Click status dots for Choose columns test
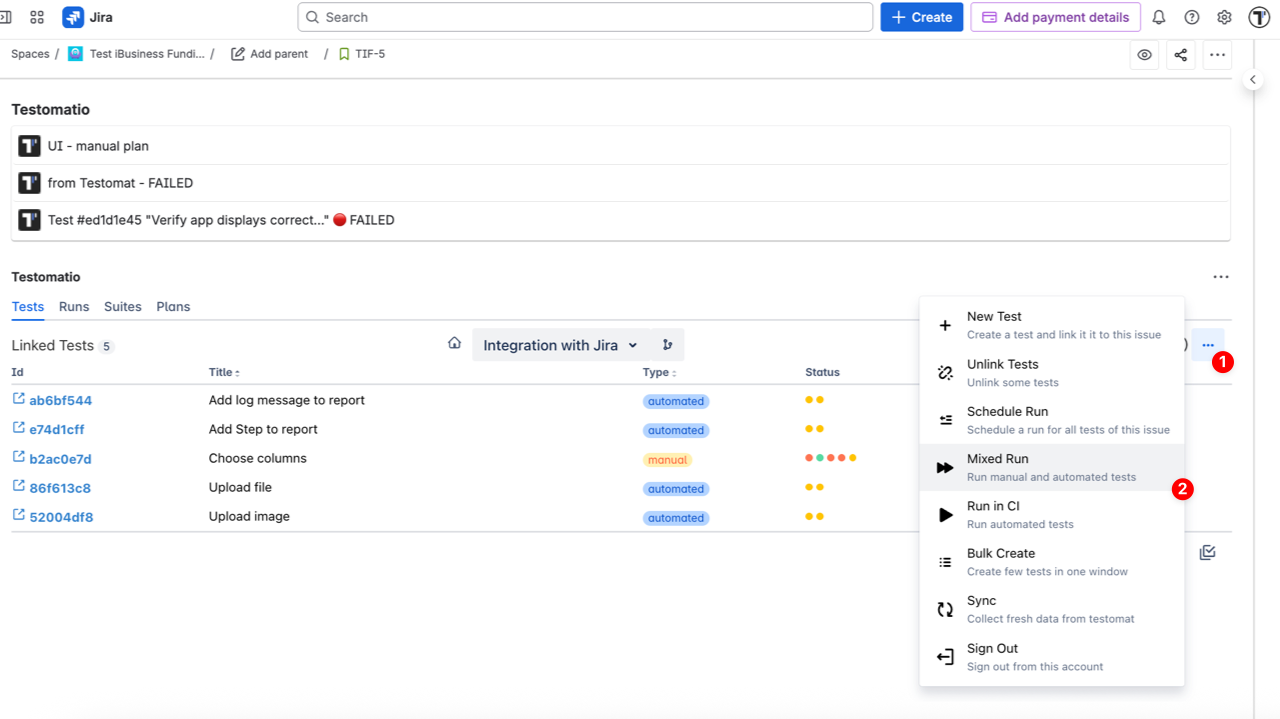This screenshot has height=719, width=1280. coord(830,458)
